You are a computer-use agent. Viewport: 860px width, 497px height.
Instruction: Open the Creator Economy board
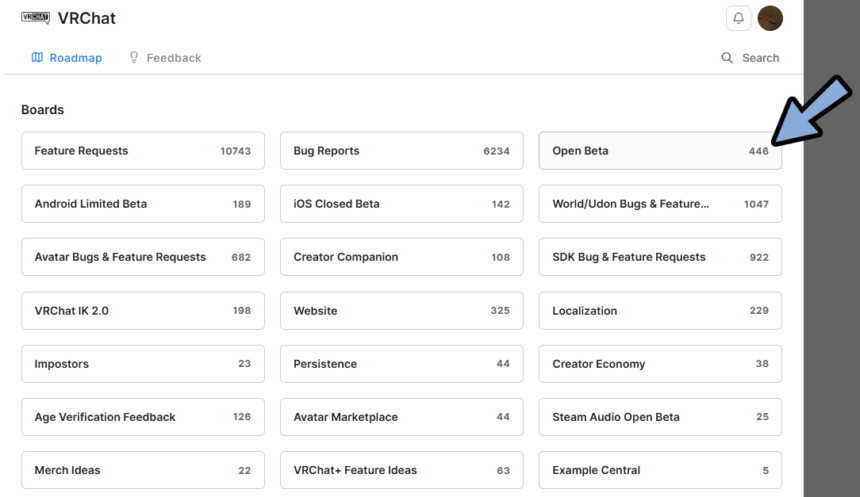pyautogui.click(x=660, y=364)
